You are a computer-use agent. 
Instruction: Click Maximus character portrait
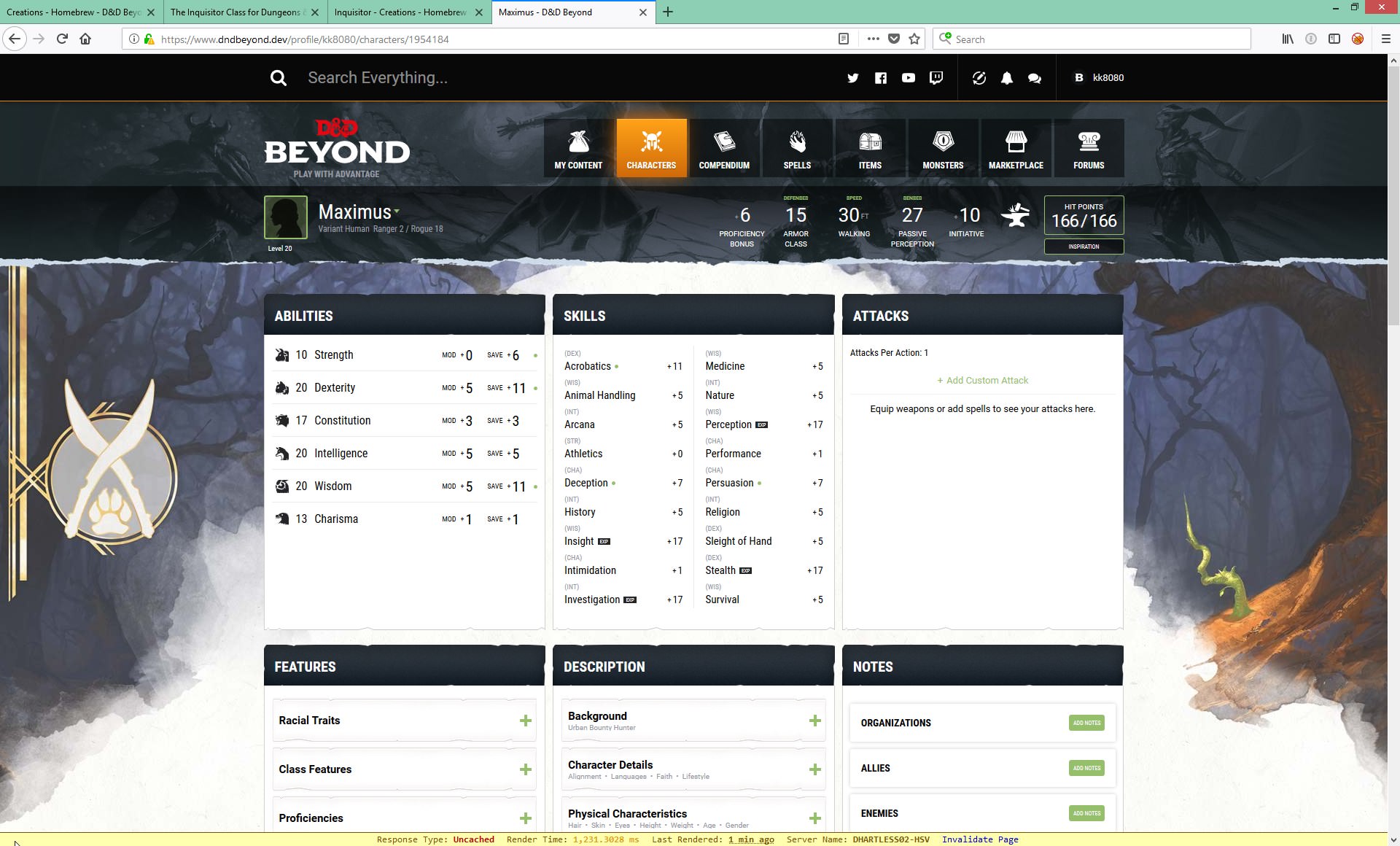coord(285,217)
